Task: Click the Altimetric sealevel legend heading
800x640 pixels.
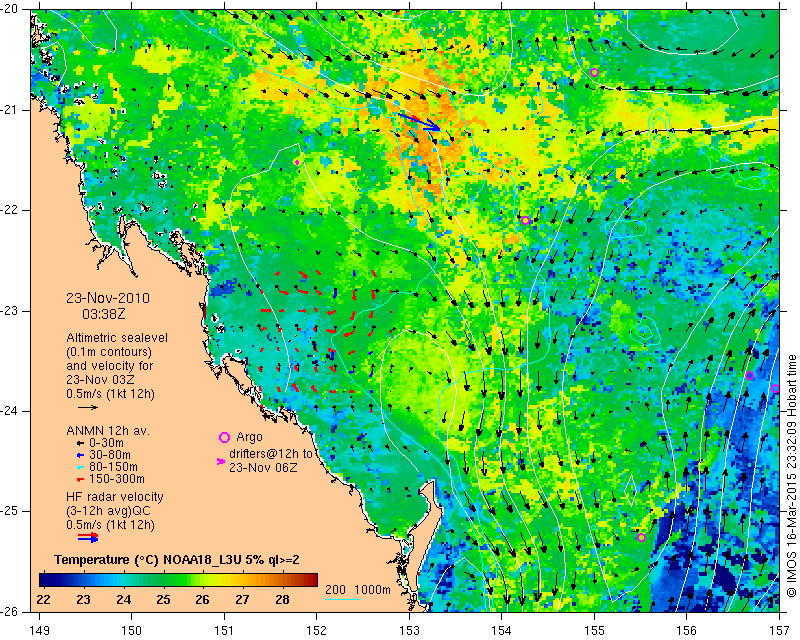Action: point(117,338)
